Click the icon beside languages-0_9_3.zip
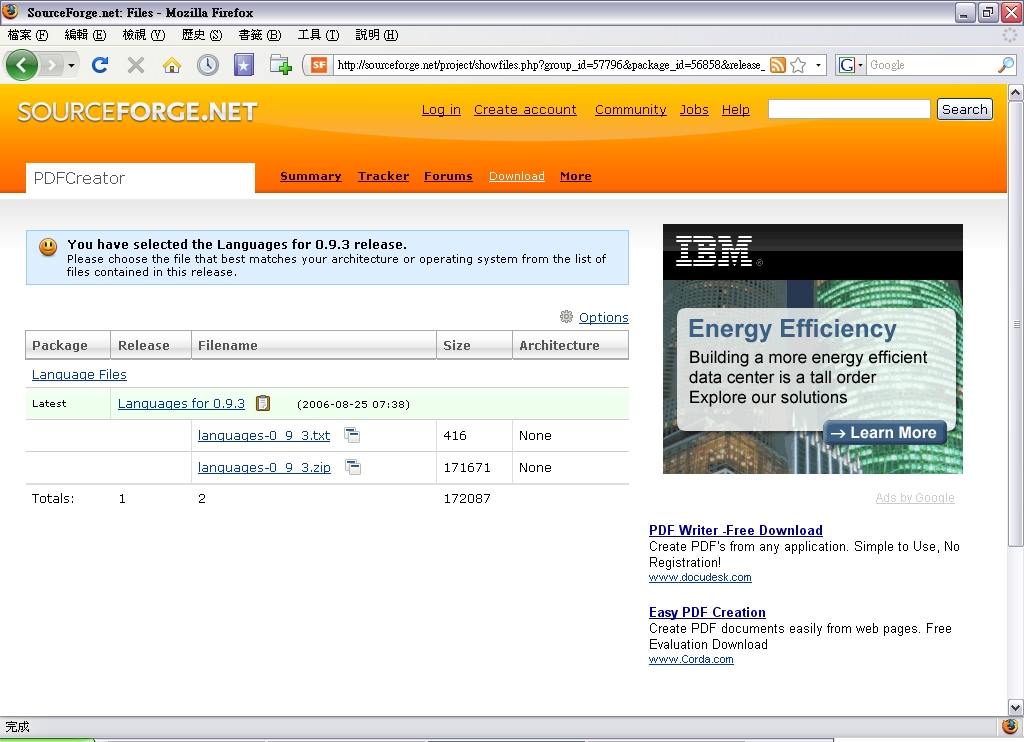The height and width of the screenshot is (742, 1024). (353, 467)
